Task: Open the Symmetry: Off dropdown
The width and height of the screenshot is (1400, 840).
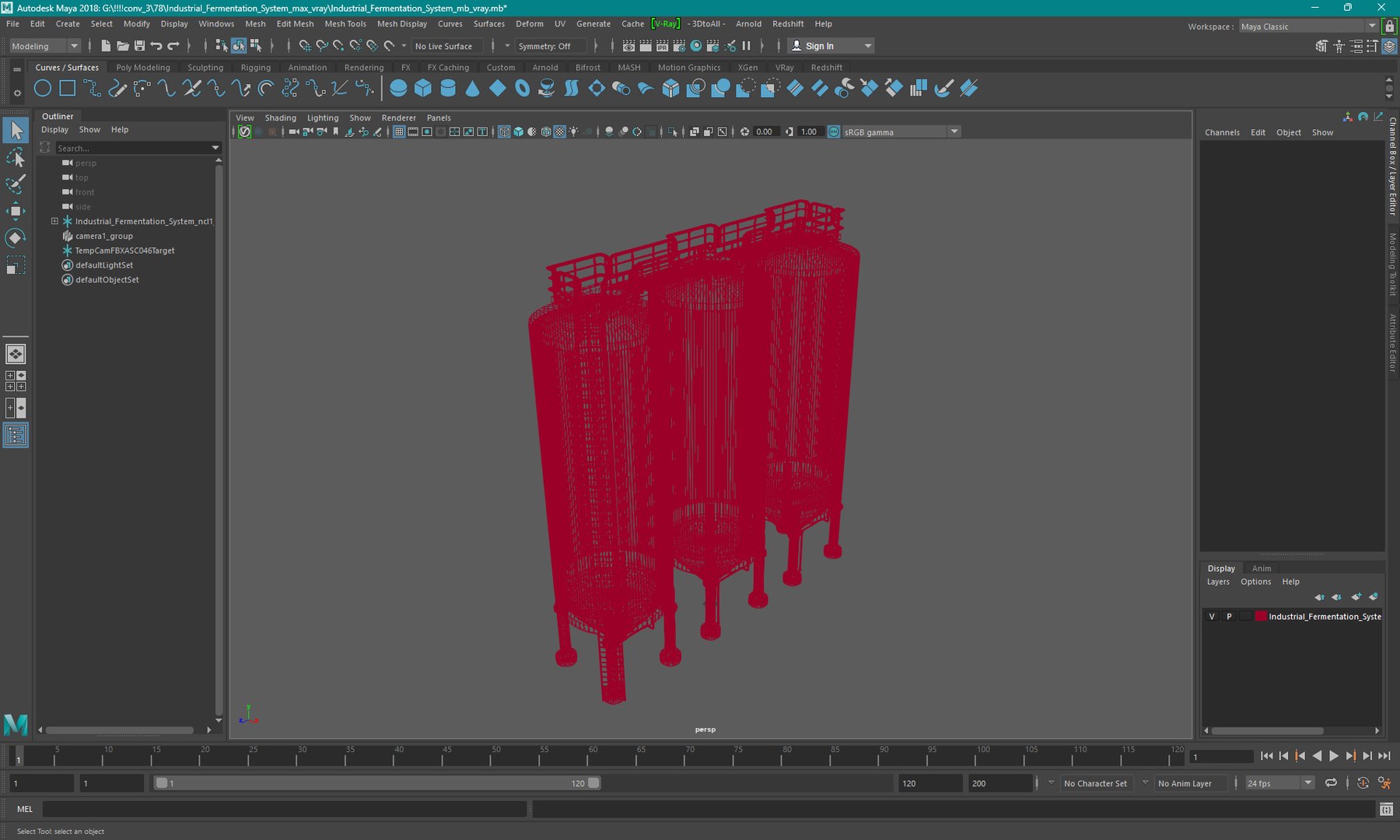Action: click(550, 46)
